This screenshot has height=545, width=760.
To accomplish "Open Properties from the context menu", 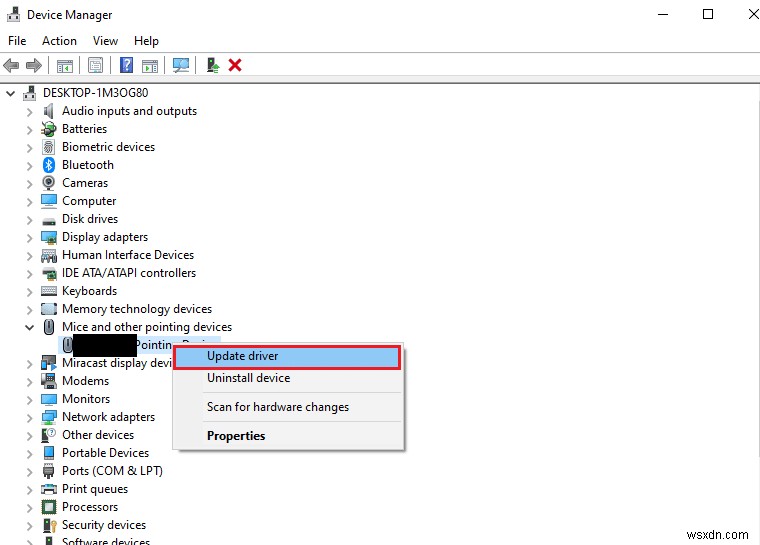I will pos(287,435).
